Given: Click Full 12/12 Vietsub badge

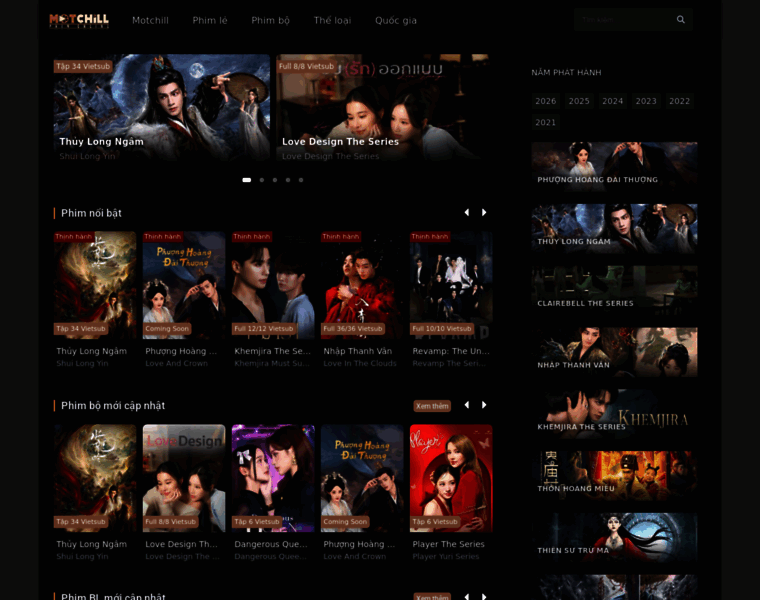Looking at the screenshot, I should pyautogui.click(x=264, y=329).
